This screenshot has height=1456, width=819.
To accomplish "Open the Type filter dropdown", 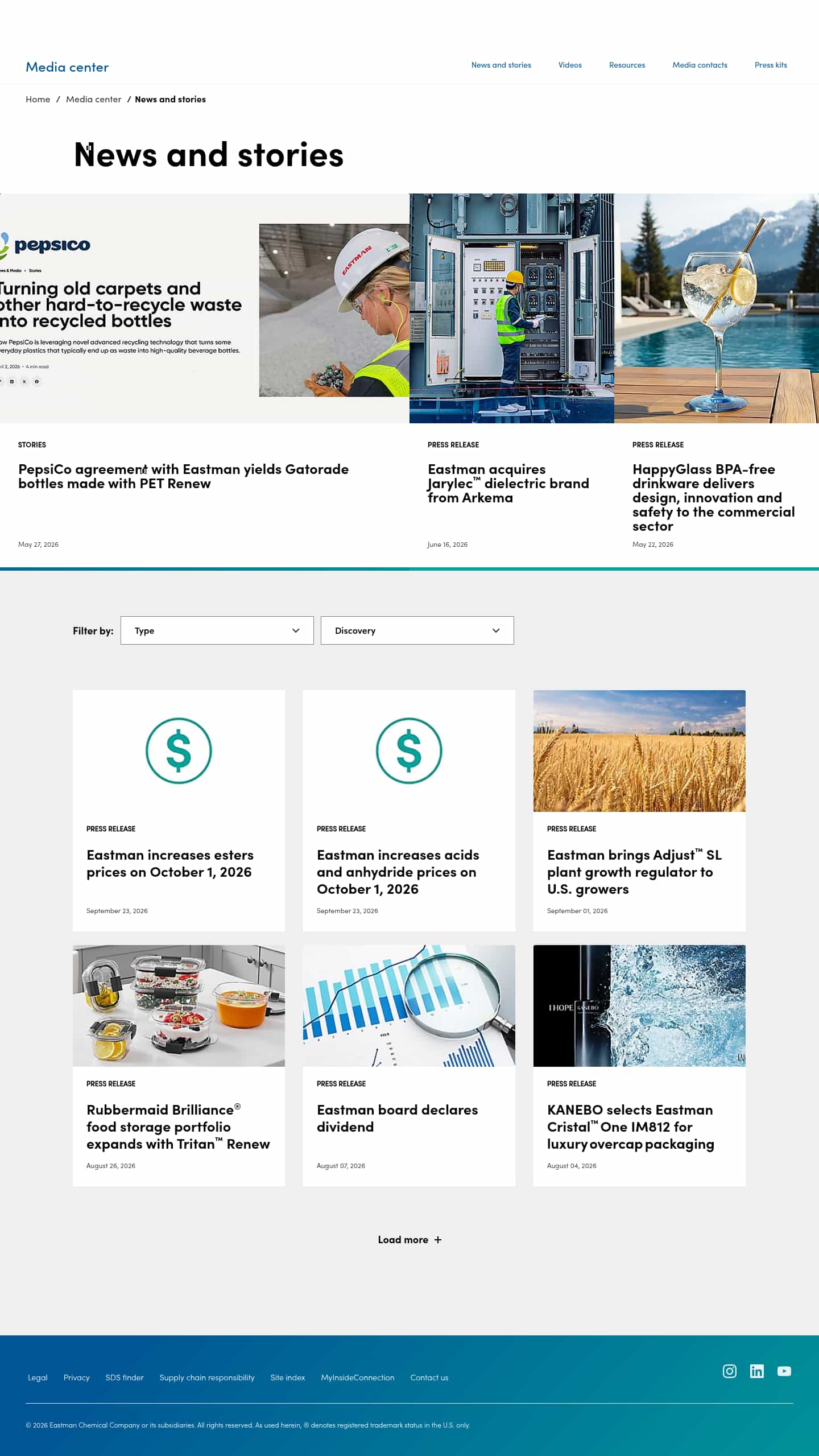I will coord(217,630).
